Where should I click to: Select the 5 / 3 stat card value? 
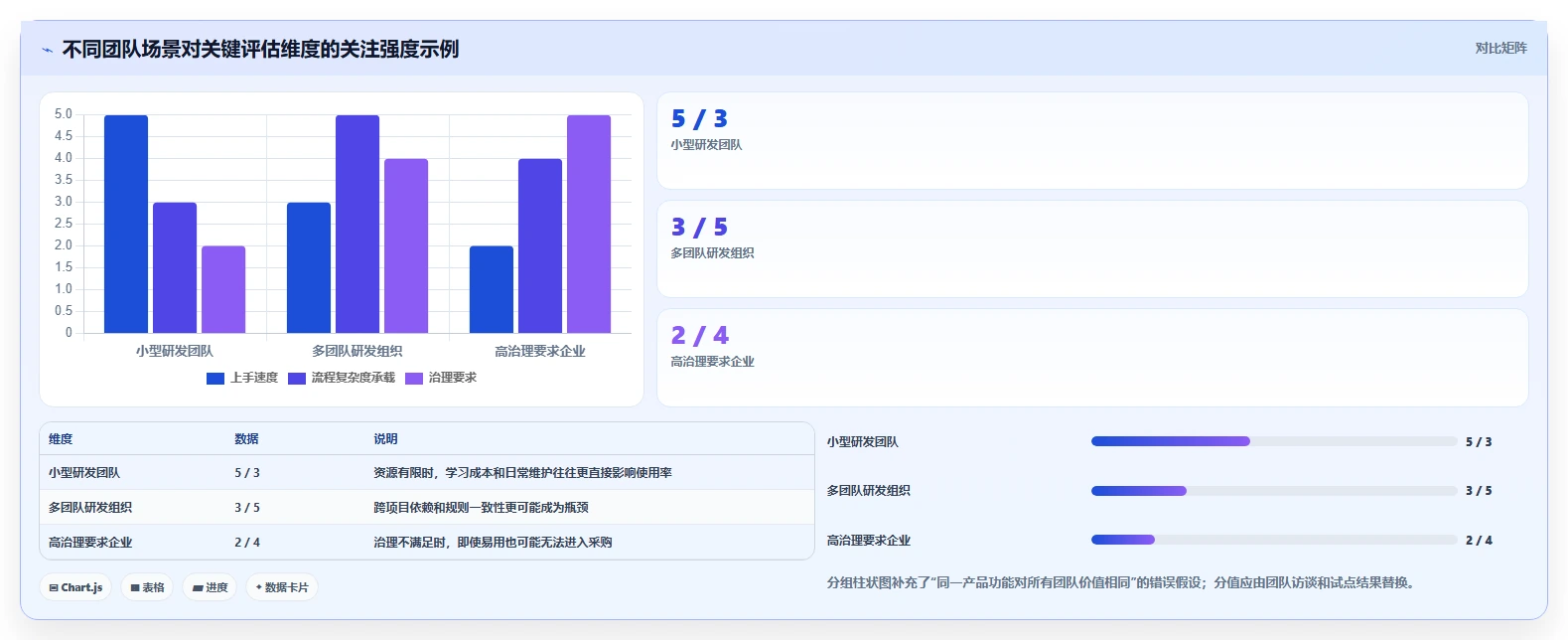point(699,119)
